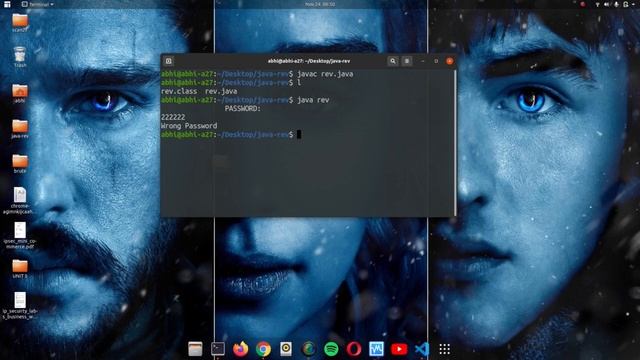Launch Spotify from the dock
This screenshot has height=360, width=640.
point(331,349)
